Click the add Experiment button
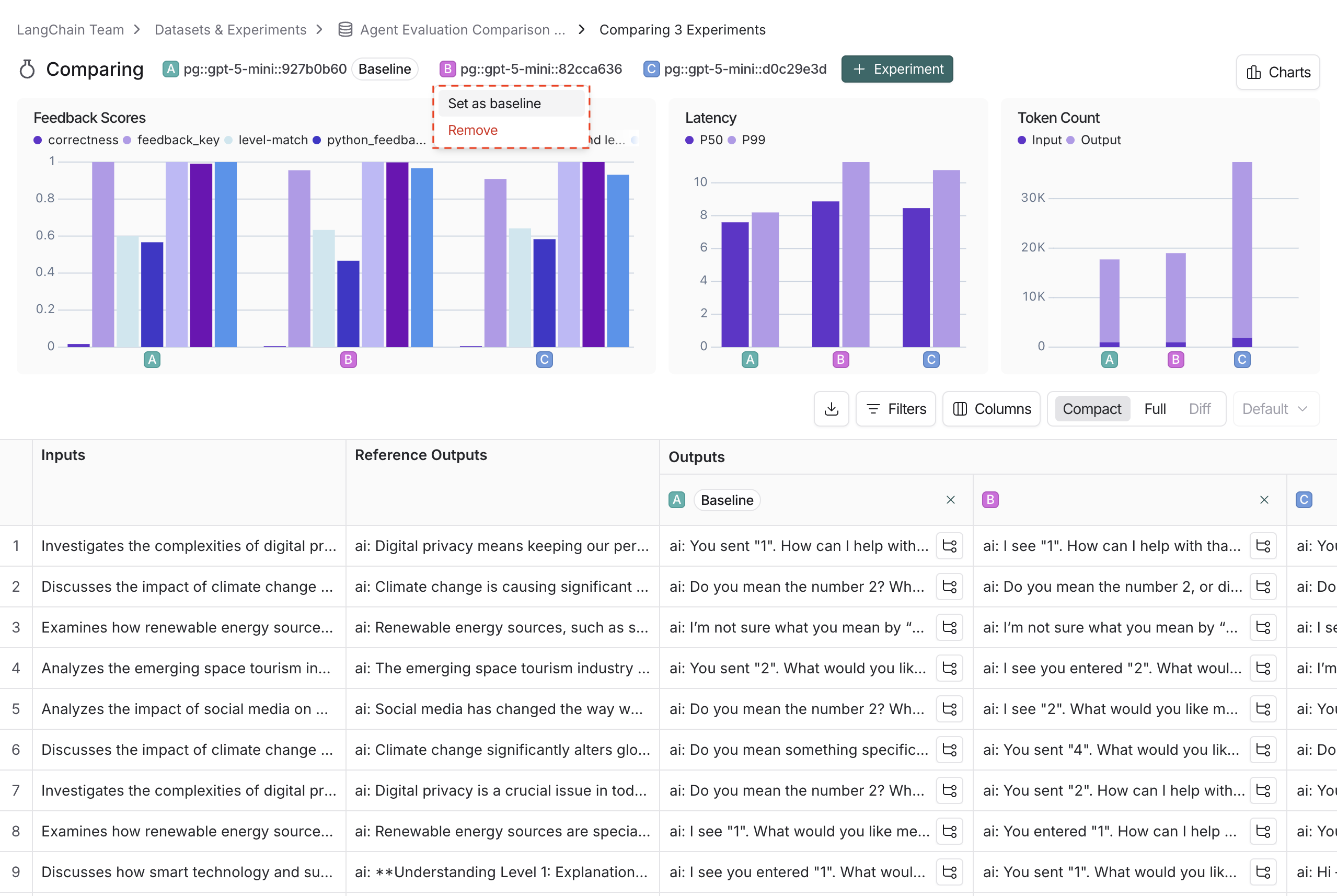The image size is (1337, 896). [x=897, y=69]
